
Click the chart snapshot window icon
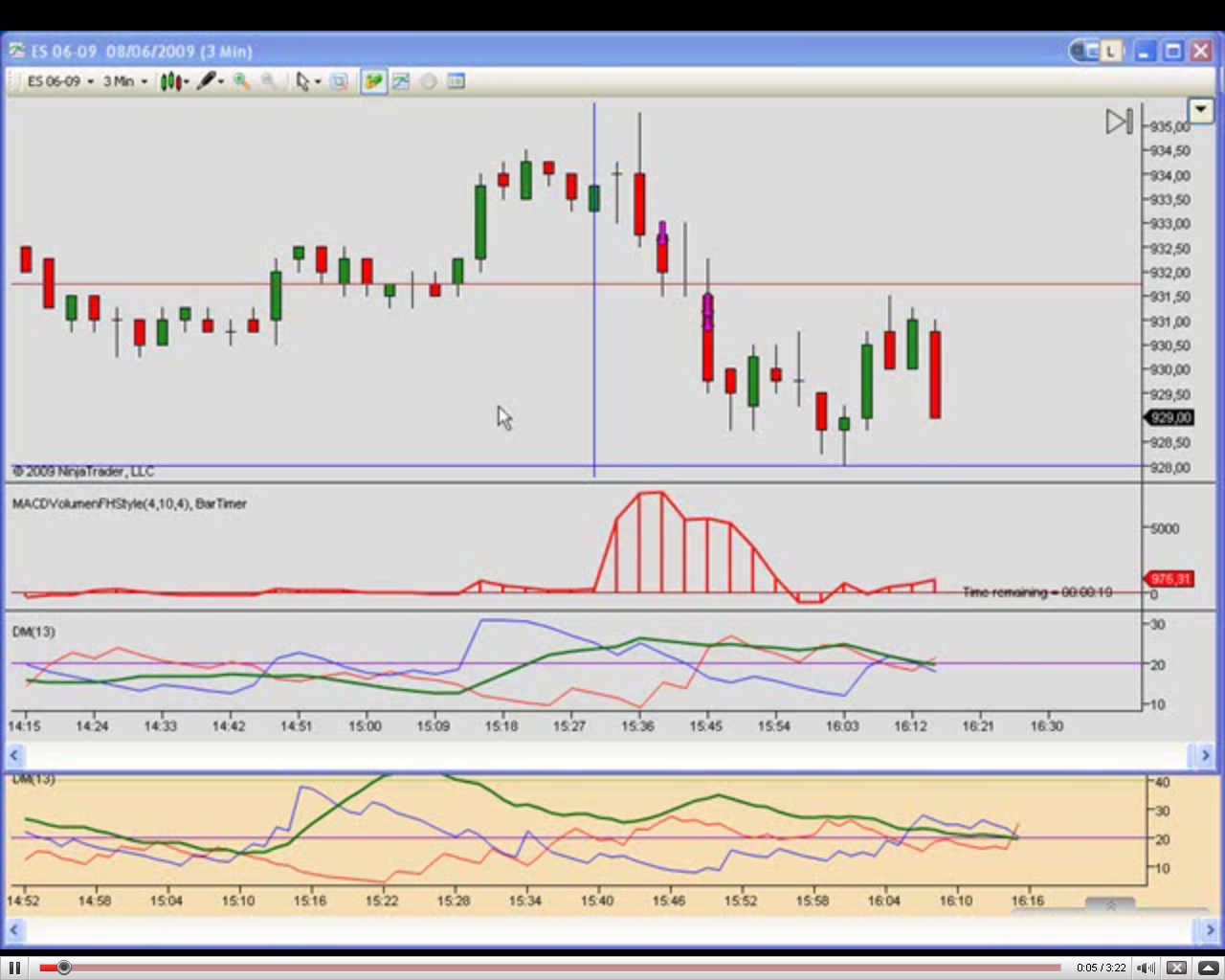(339, 81)
